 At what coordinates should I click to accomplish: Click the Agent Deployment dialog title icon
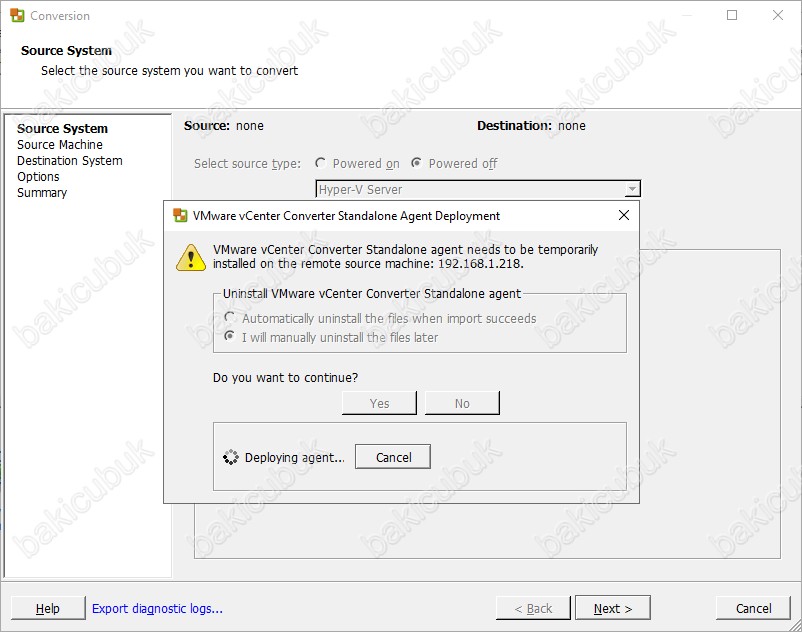tap(180, 215)
